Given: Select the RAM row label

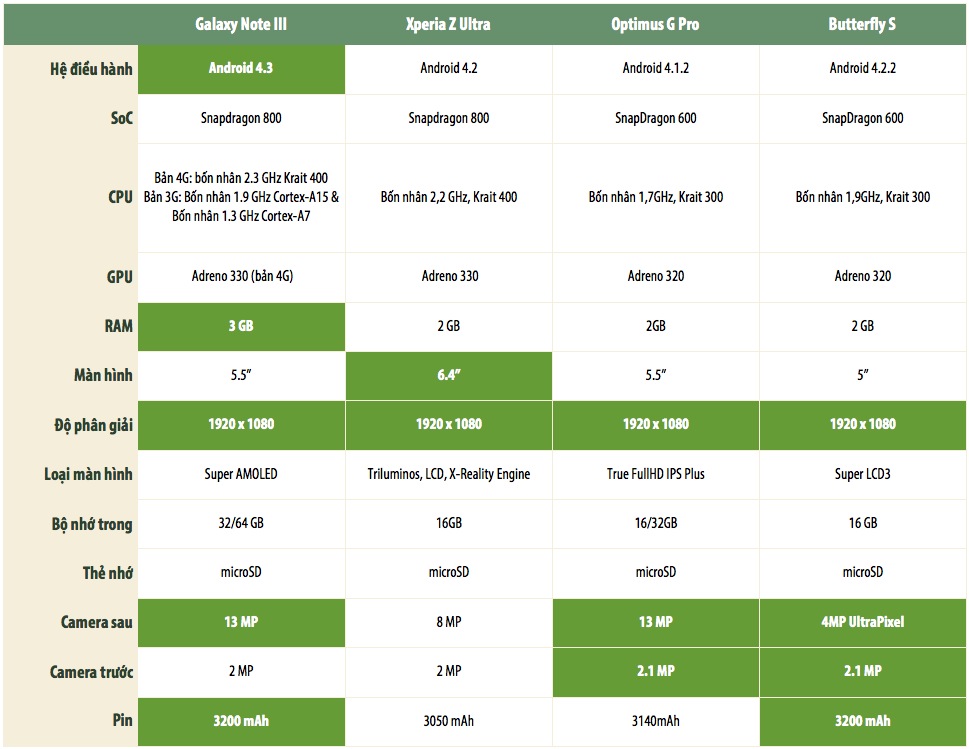Looking at the screenshot, I should 120,325.
